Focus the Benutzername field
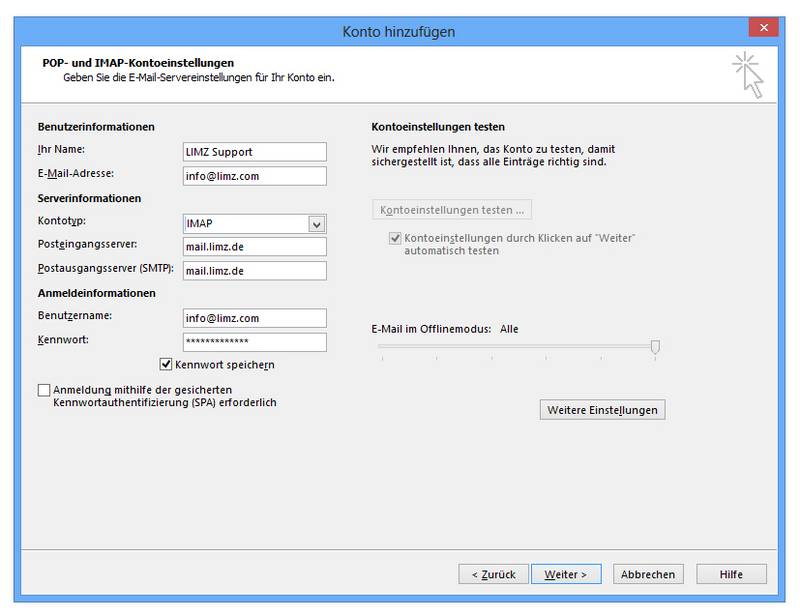Image resolution: width=800 pixels, height=616 pixels. 255,318
